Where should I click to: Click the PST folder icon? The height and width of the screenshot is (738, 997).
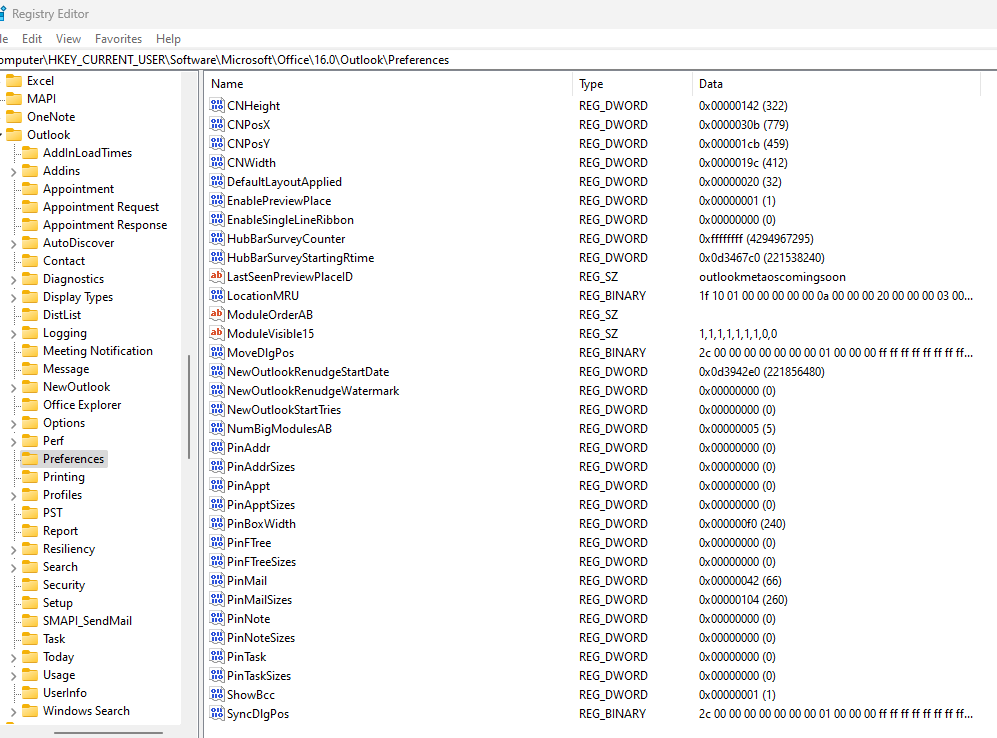(30, 513)
